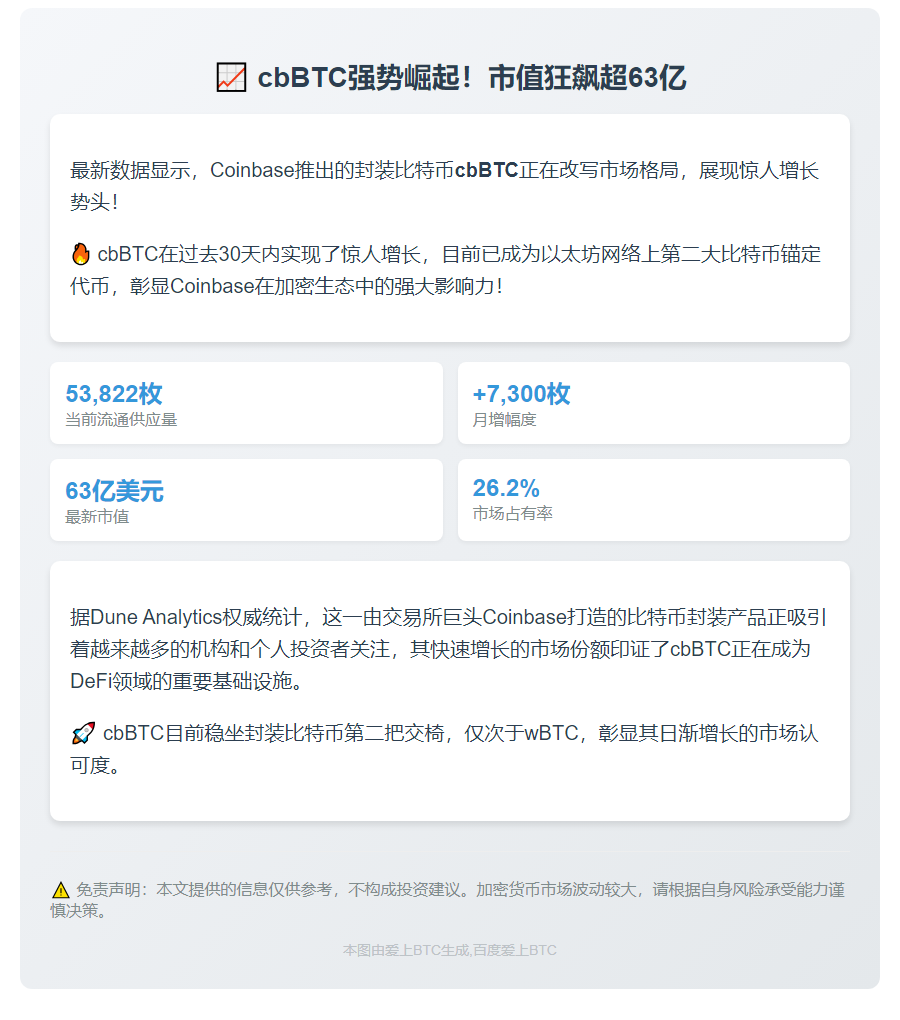Select the 53,822枚 circulating supply figure
The image size is (900, 1020).
(113, 394)
